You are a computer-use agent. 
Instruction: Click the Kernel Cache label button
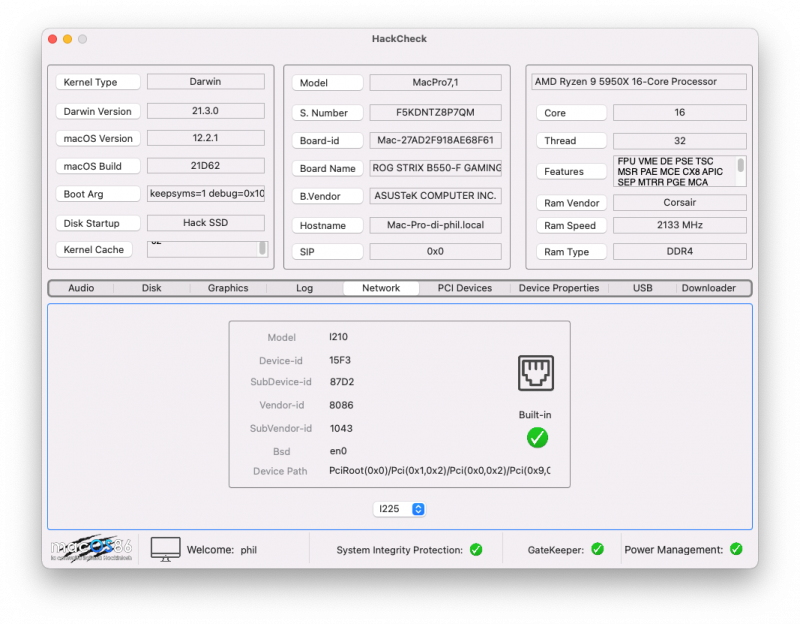point(94,249)
